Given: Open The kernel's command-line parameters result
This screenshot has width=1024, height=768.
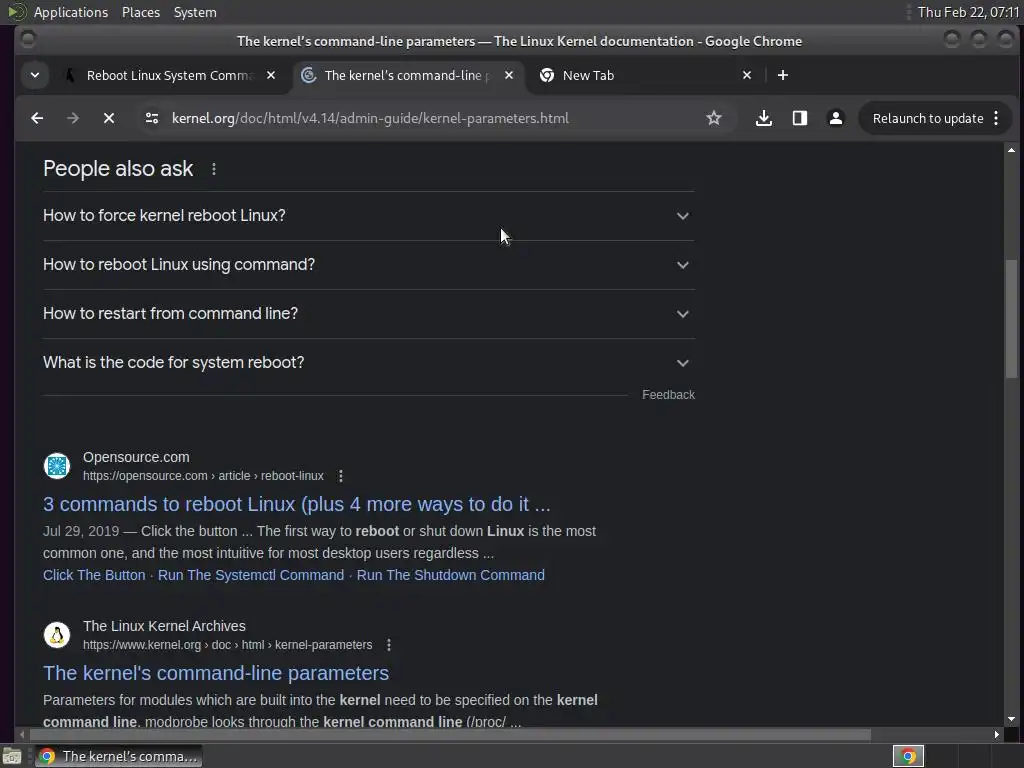Looking at the screenshot, I should pos(216,673).
